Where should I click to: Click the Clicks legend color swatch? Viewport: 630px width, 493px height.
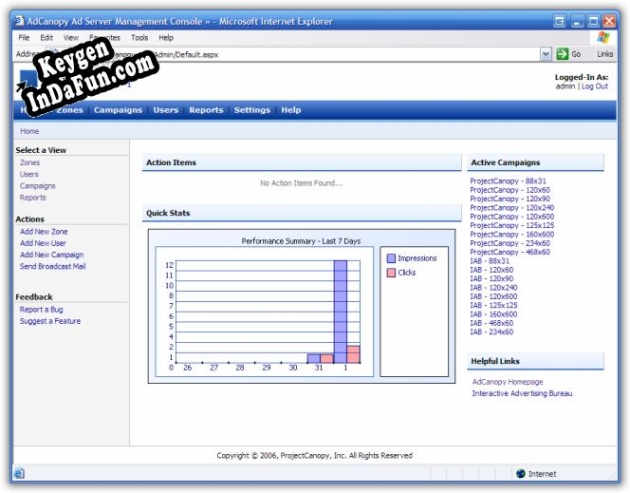(391, 273)
